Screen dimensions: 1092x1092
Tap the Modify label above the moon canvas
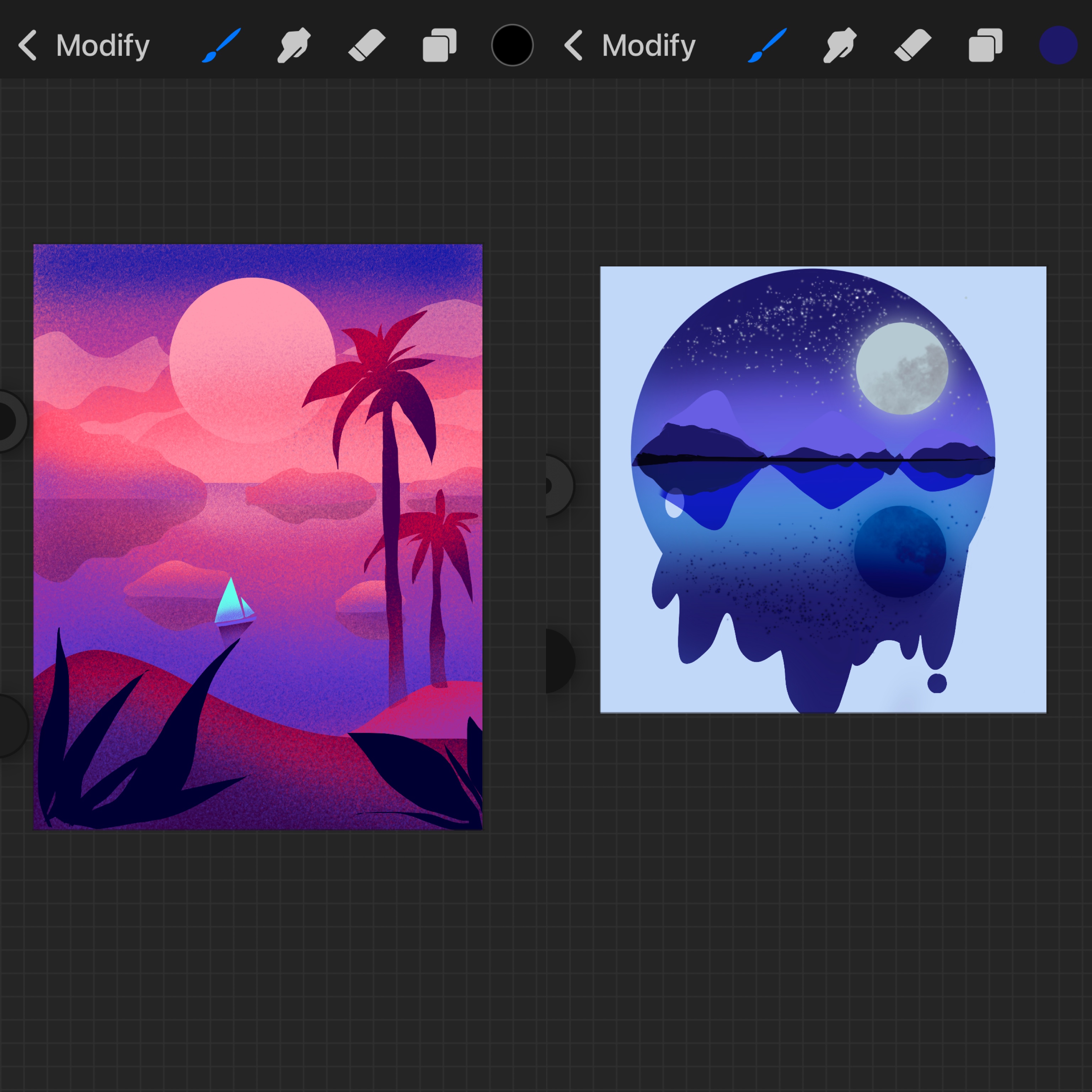649,45
